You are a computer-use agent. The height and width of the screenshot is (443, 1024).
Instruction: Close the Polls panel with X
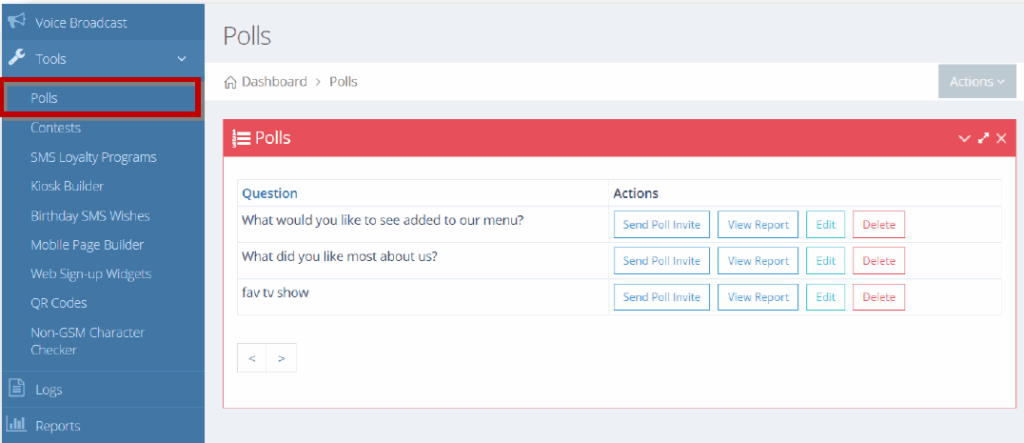(x=1001, y=138)
